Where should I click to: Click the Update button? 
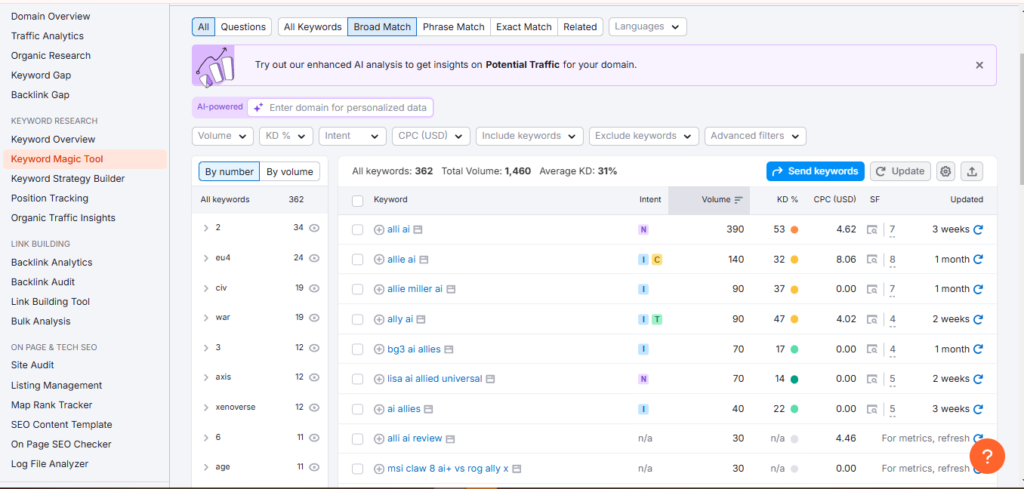pyautogui.click(x=901, y=171)
